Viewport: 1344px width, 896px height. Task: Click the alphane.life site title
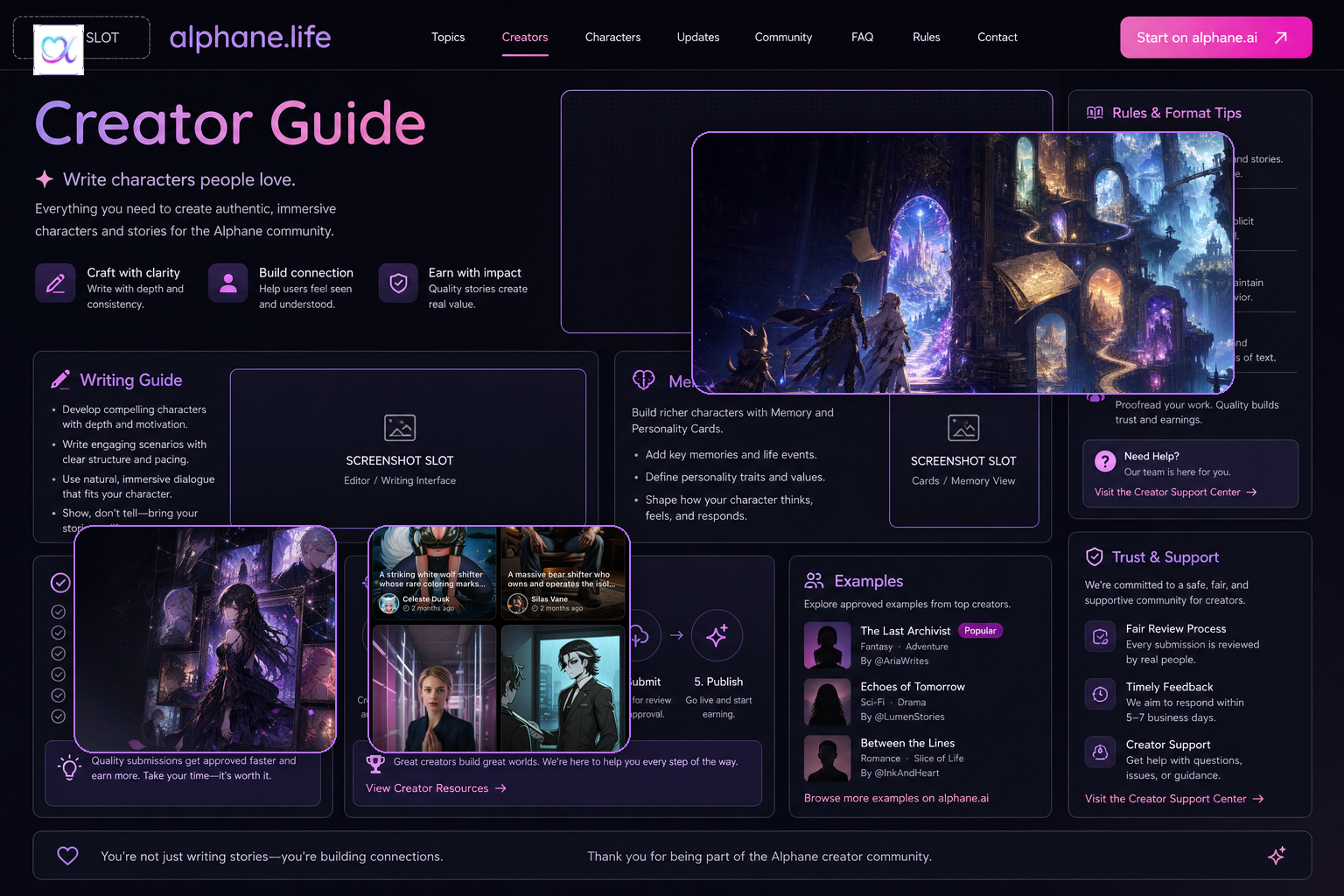point(250,38)
